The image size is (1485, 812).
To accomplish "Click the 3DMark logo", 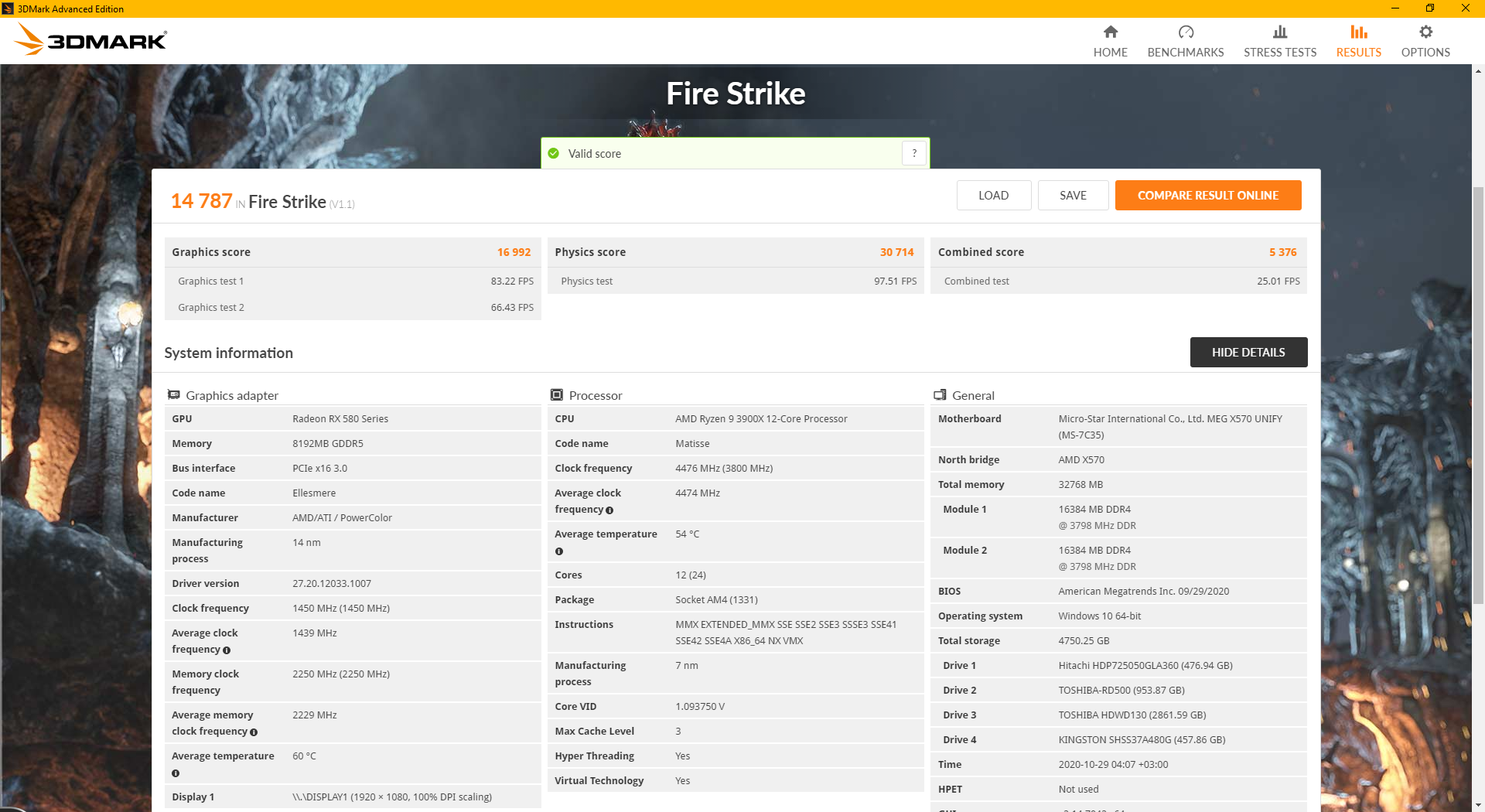I will [91, 39].
